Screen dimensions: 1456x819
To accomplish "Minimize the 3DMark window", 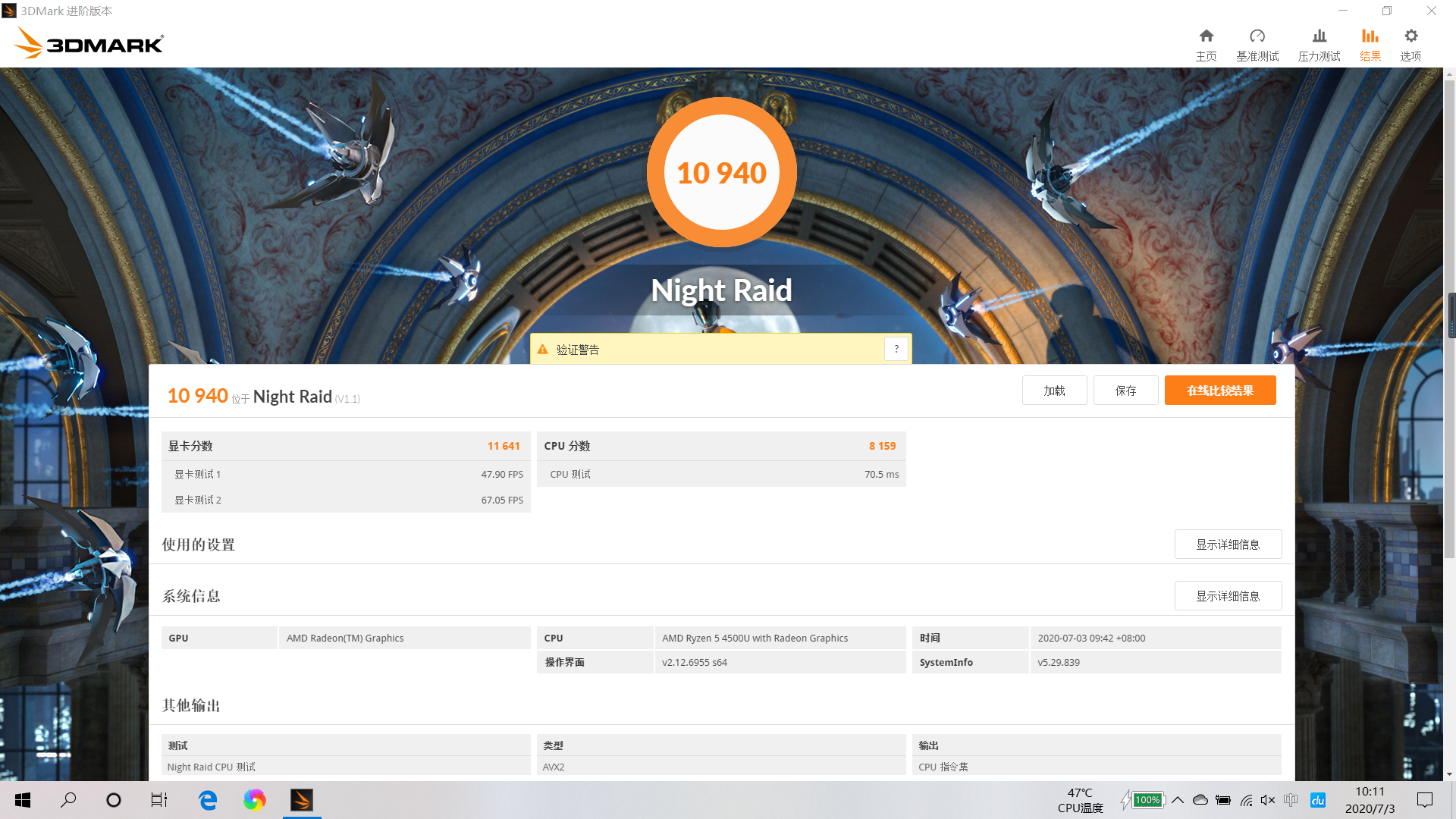I will tap(1343, 11).
